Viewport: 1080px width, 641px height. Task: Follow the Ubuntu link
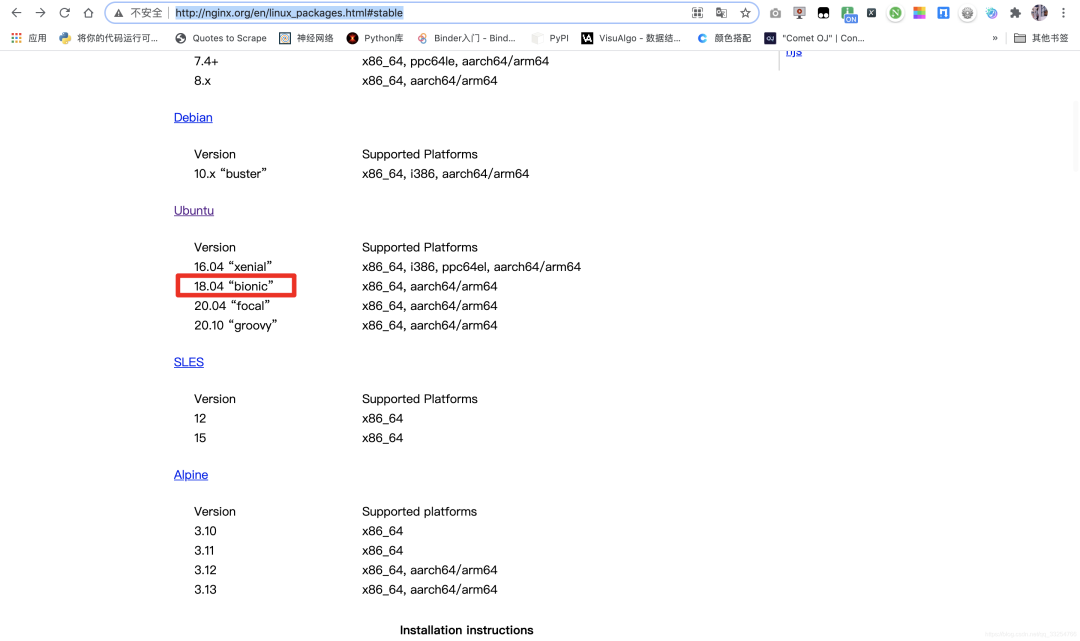[194, 210]
